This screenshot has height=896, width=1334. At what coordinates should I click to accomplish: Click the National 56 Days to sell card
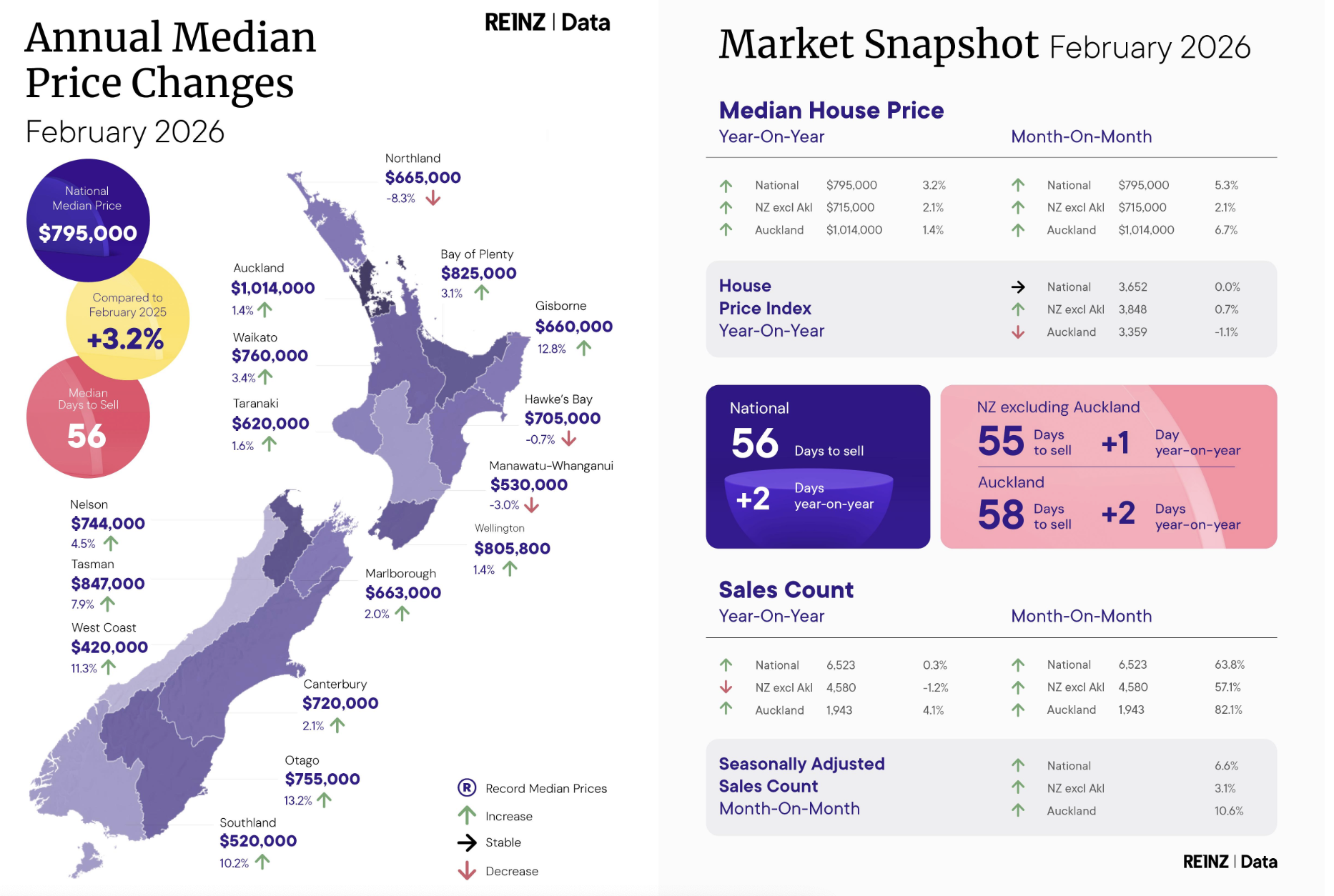[x=818, y=467]
